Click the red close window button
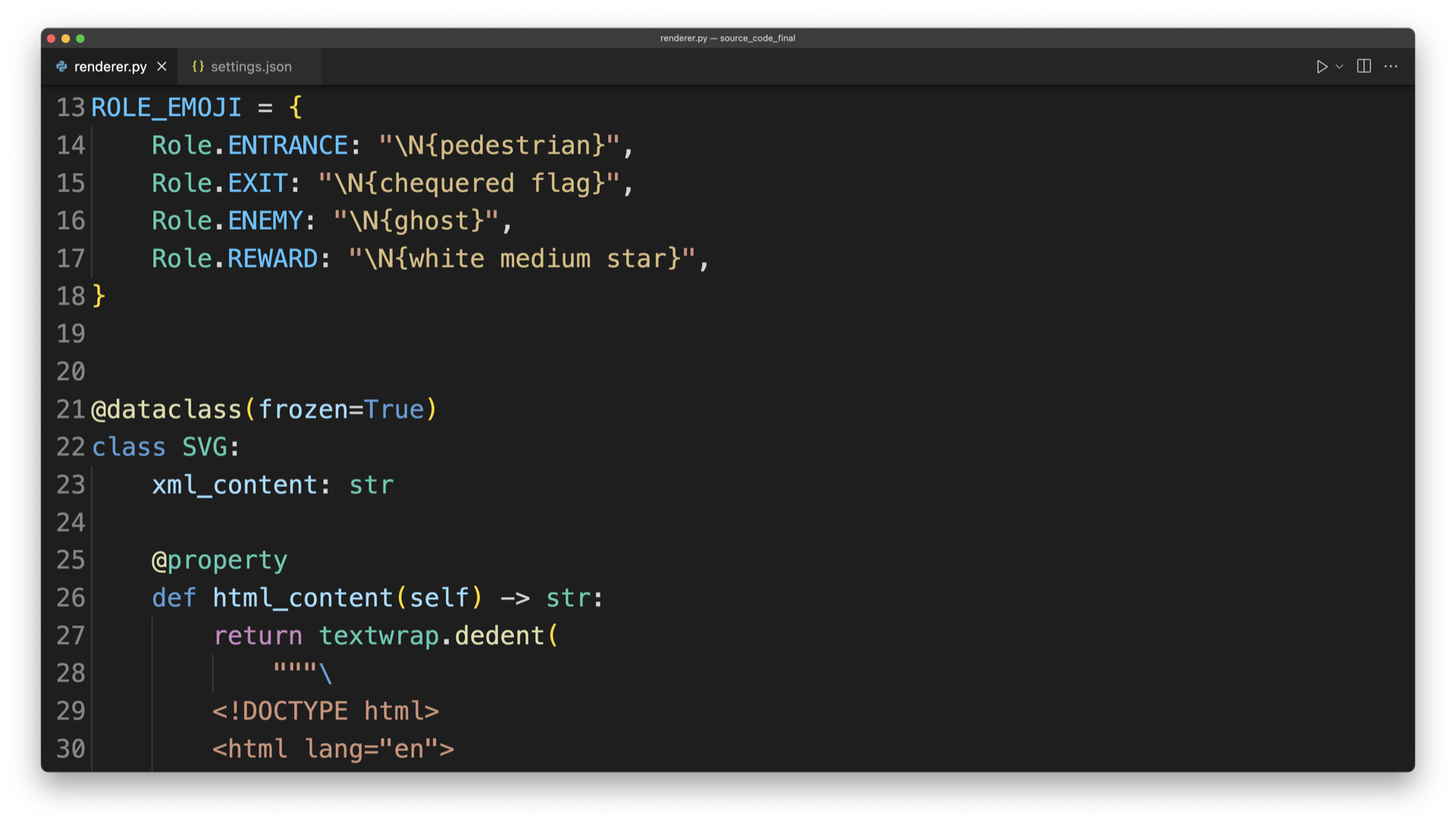 51,39
